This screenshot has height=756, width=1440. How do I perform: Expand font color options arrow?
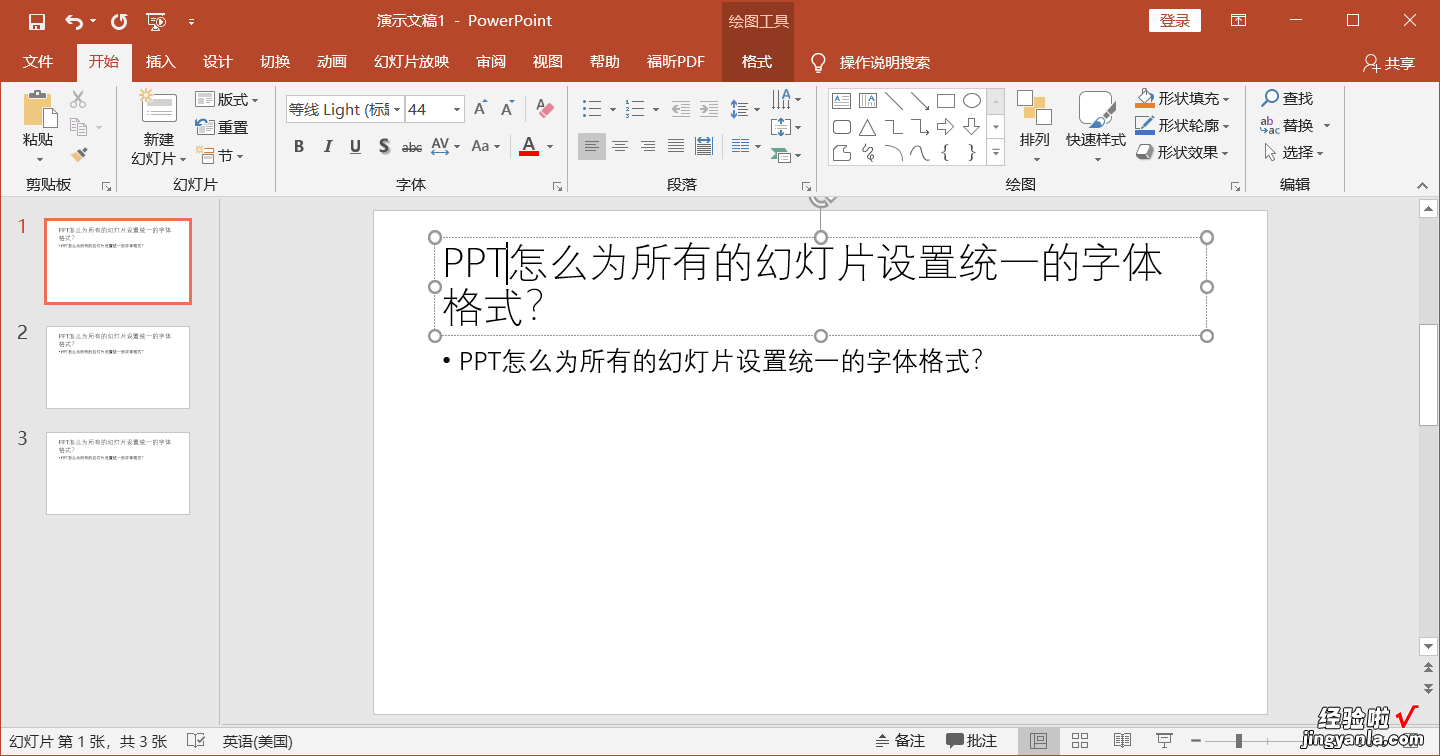click(550, 147)
